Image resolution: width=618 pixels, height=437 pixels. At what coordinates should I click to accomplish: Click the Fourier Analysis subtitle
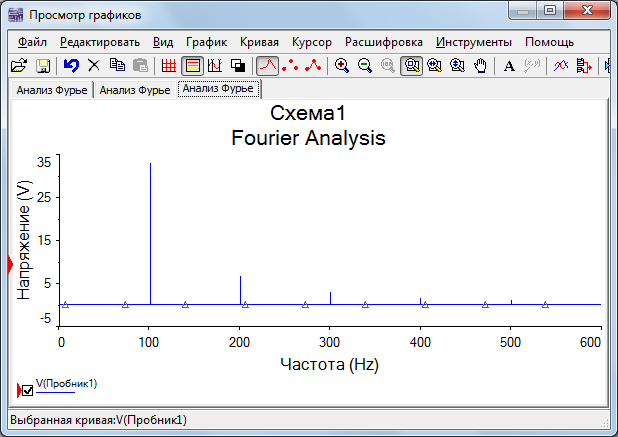pyautogui.click(x=308, y=138)
